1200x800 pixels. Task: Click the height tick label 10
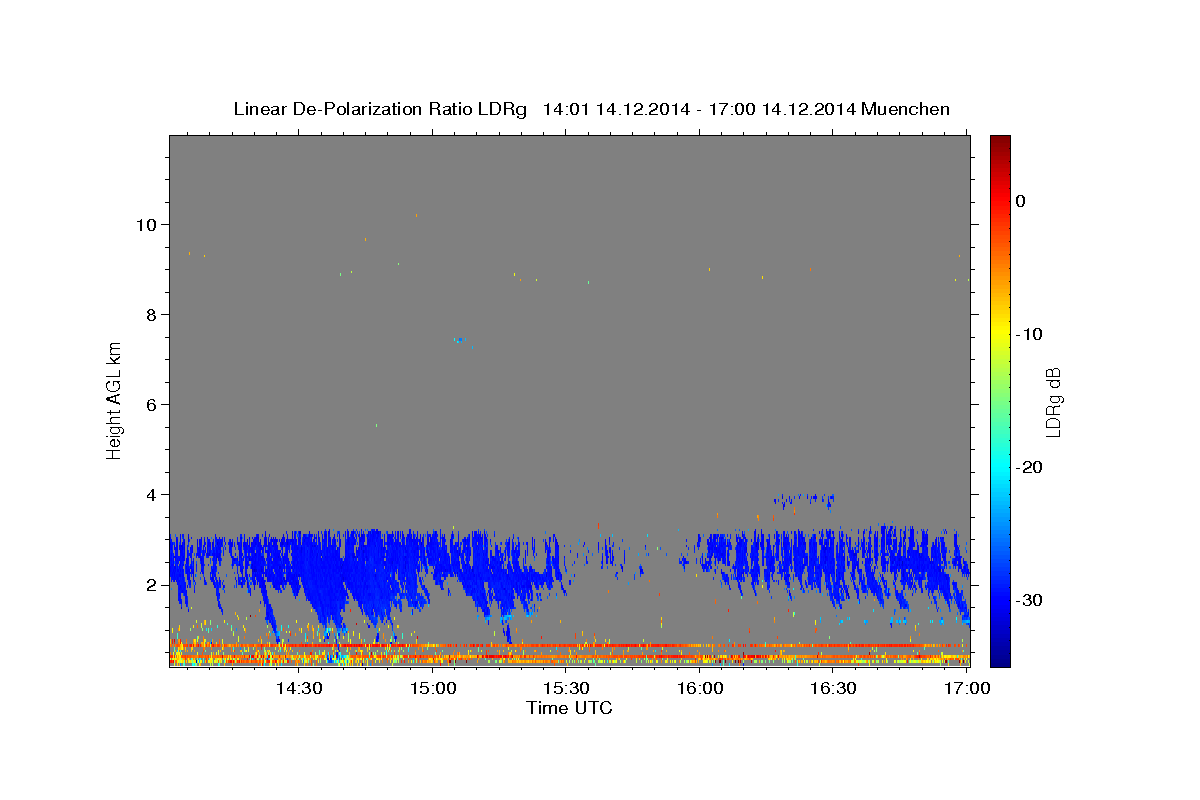click(x=148, y=224)
